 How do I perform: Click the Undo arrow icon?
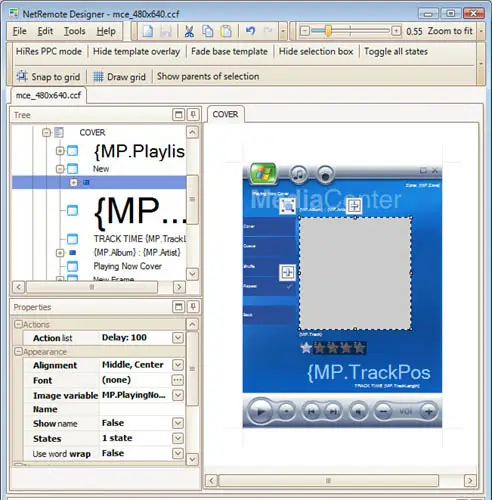250,31
